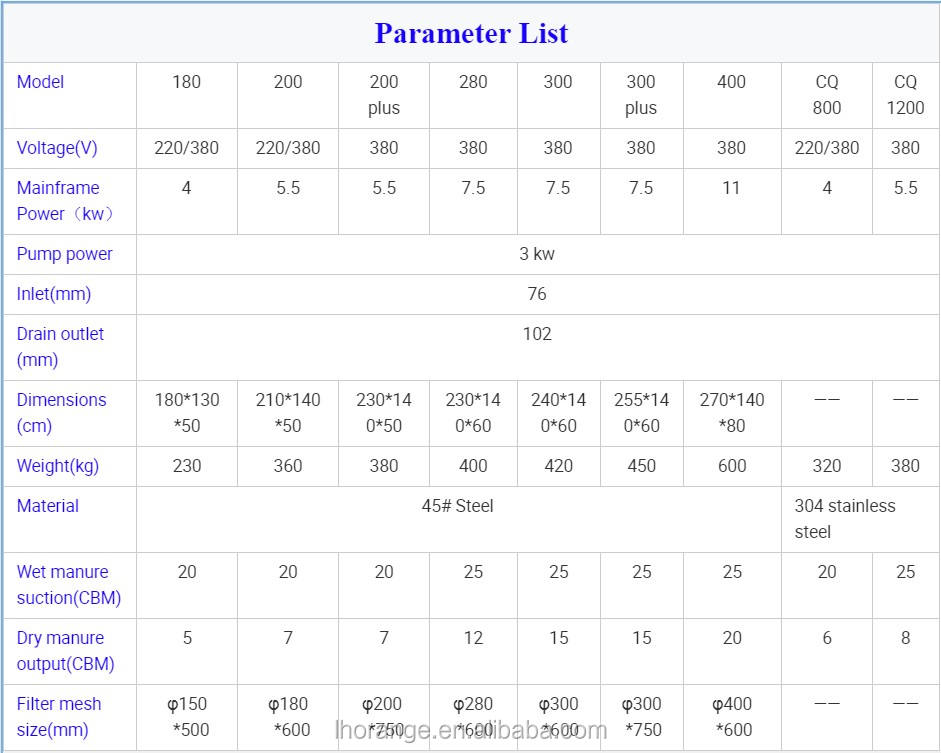This screenshot has height=753, width=941.
Task: Click the "CQ 1200" model column header
Action: tap(905, 95)
